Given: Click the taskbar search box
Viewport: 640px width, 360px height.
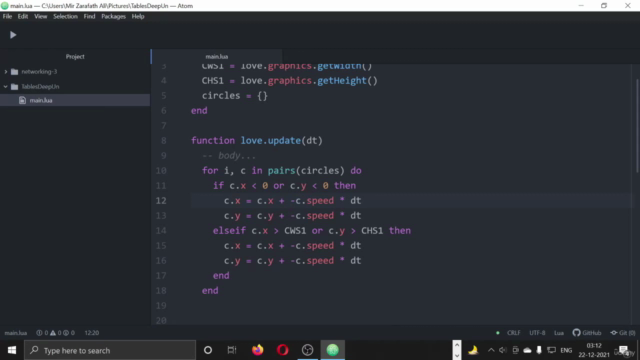Looking at the screenshot, I should [x=110, y=350].
